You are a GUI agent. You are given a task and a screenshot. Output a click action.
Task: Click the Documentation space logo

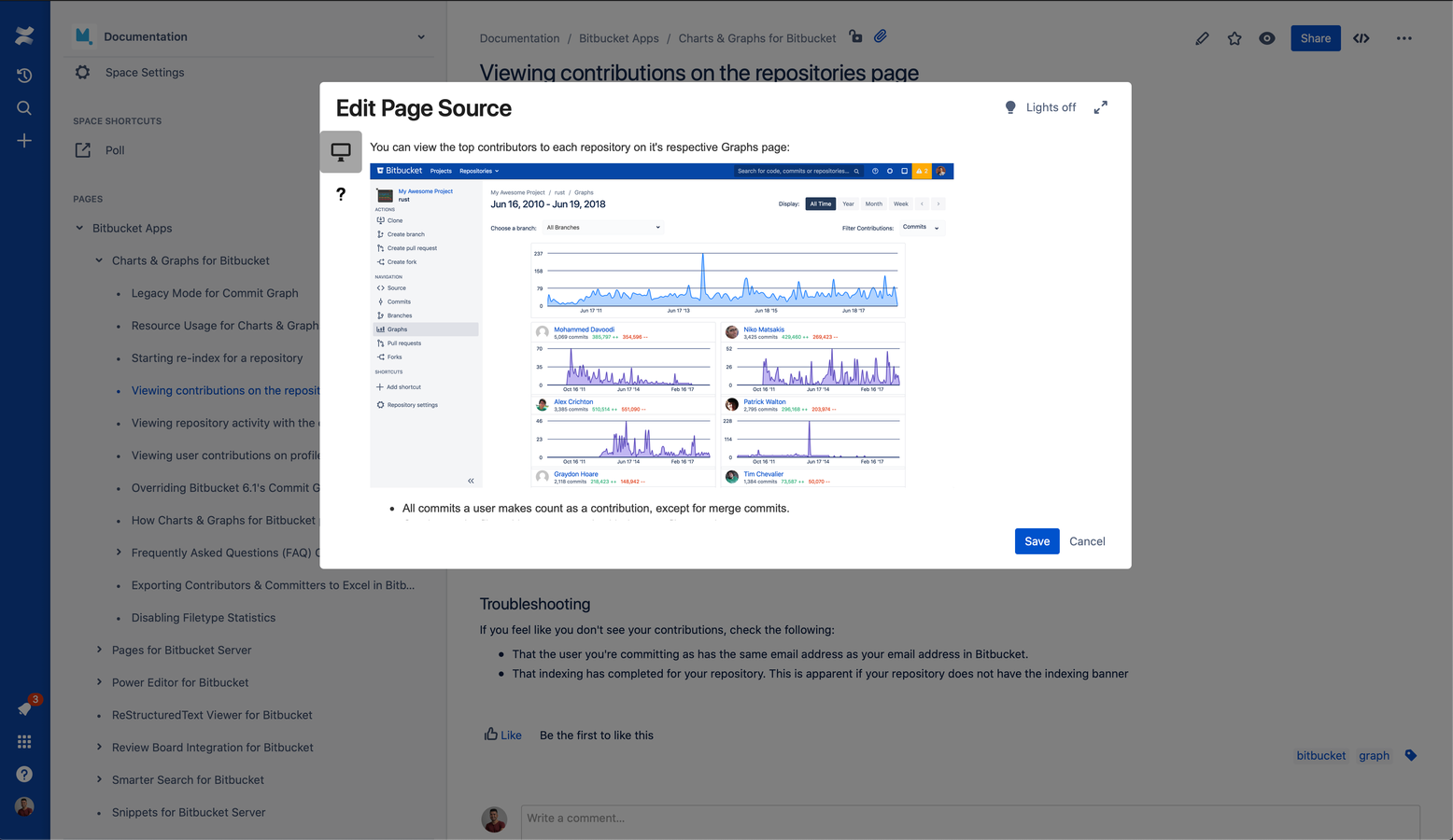point(83,36)
